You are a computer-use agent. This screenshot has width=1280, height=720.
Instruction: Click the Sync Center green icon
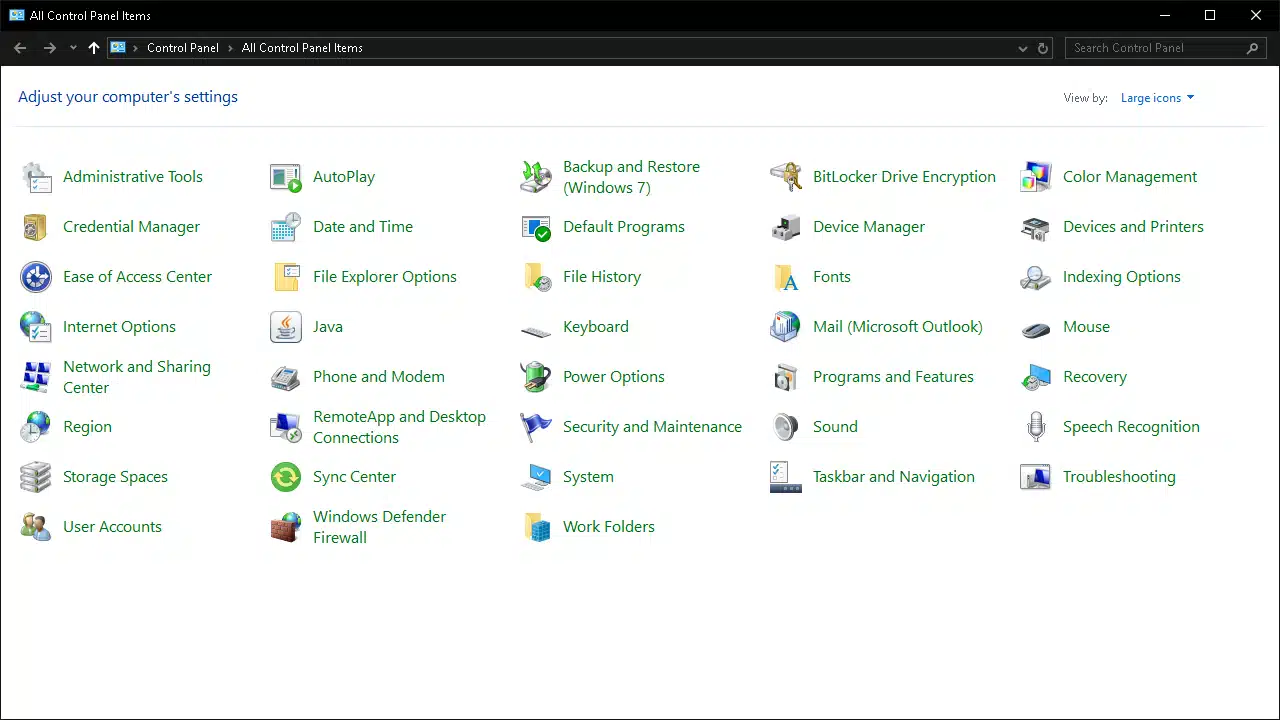point(286,477)
